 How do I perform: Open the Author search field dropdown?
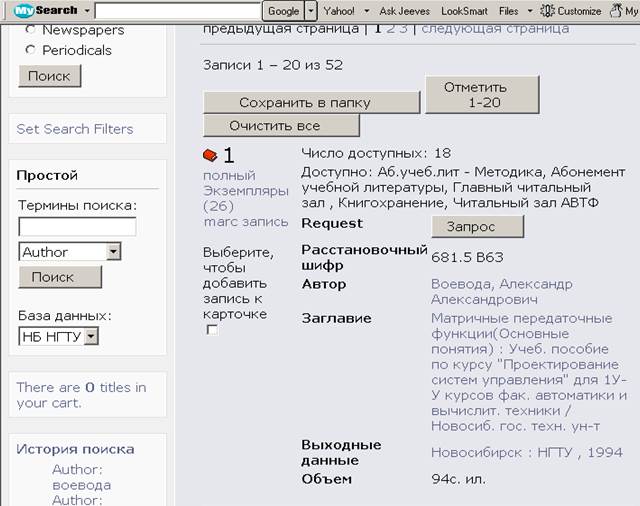113,252
